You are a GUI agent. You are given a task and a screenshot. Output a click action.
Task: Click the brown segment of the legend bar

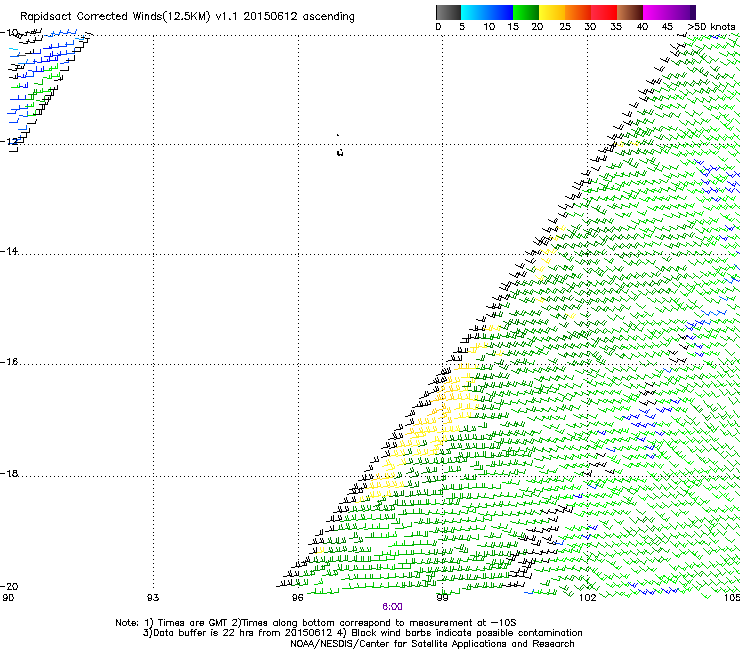point(630,12)
